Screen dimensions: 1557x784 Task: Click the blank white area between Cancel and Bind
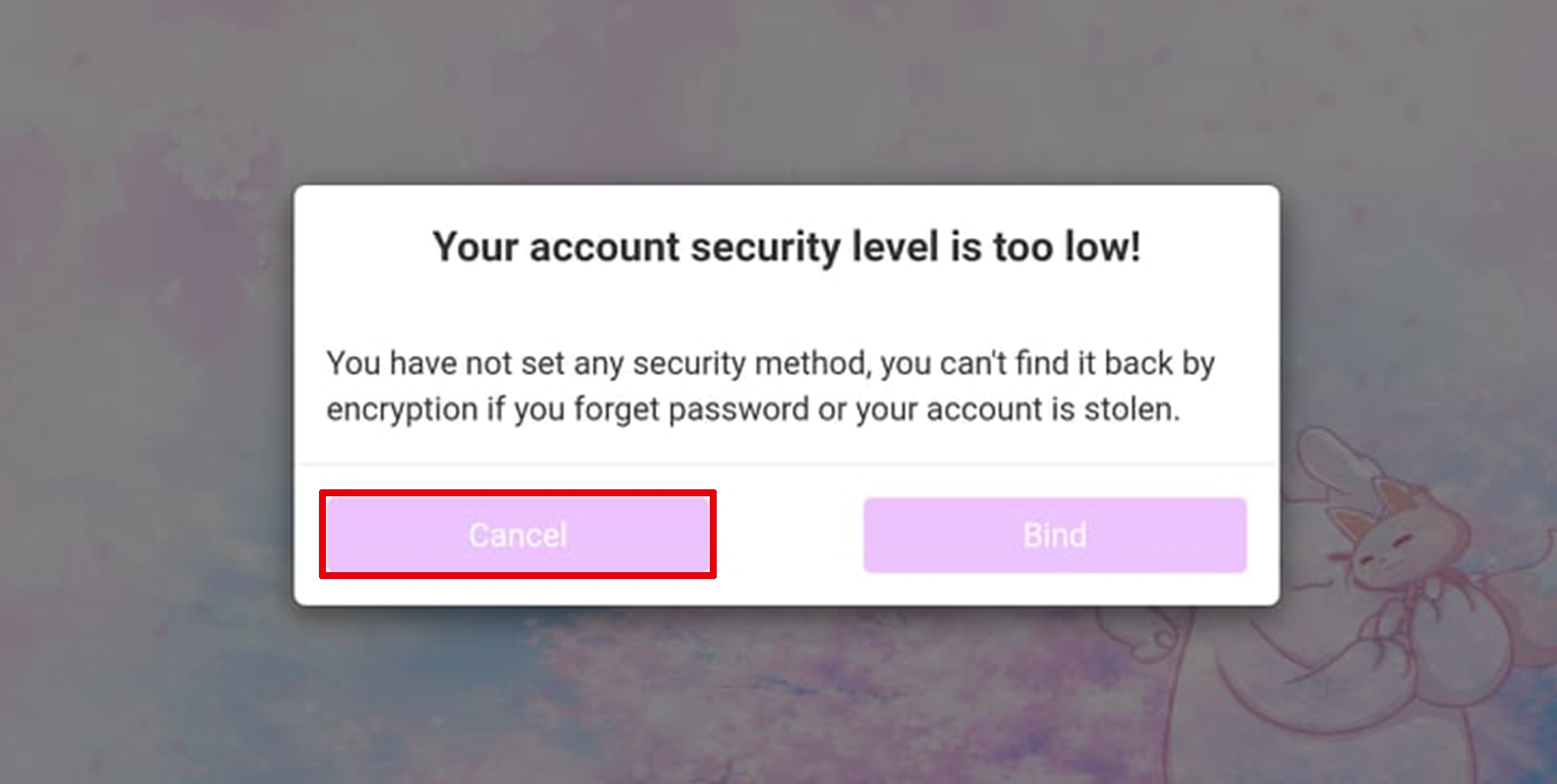pyautogui.click(x=789, y=535)
